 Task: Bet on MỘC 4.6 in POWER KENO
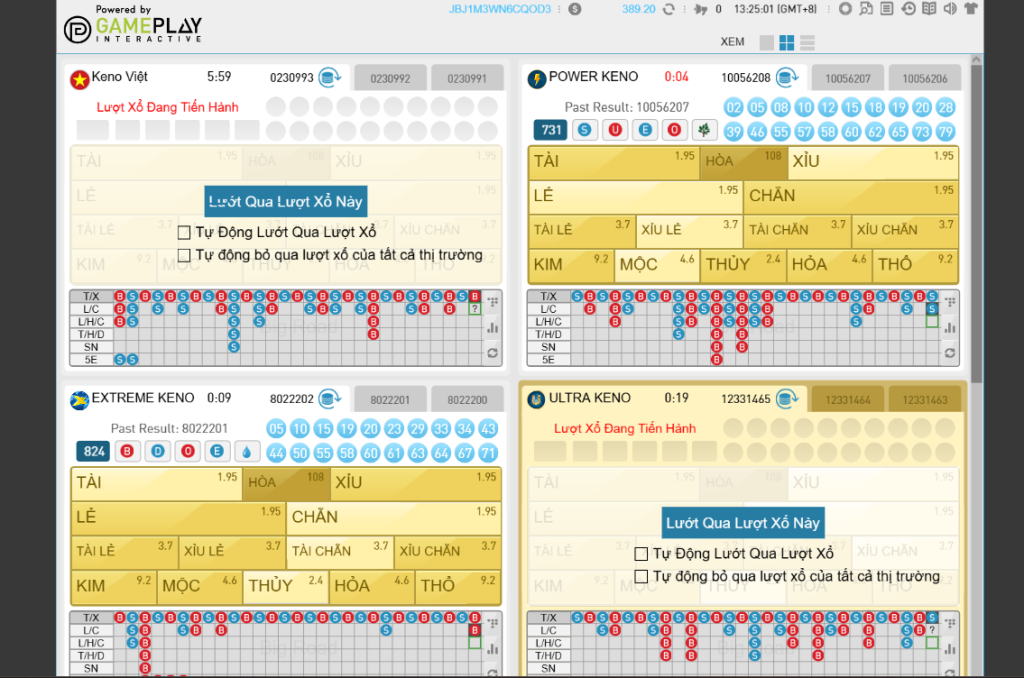pos(657,266)
